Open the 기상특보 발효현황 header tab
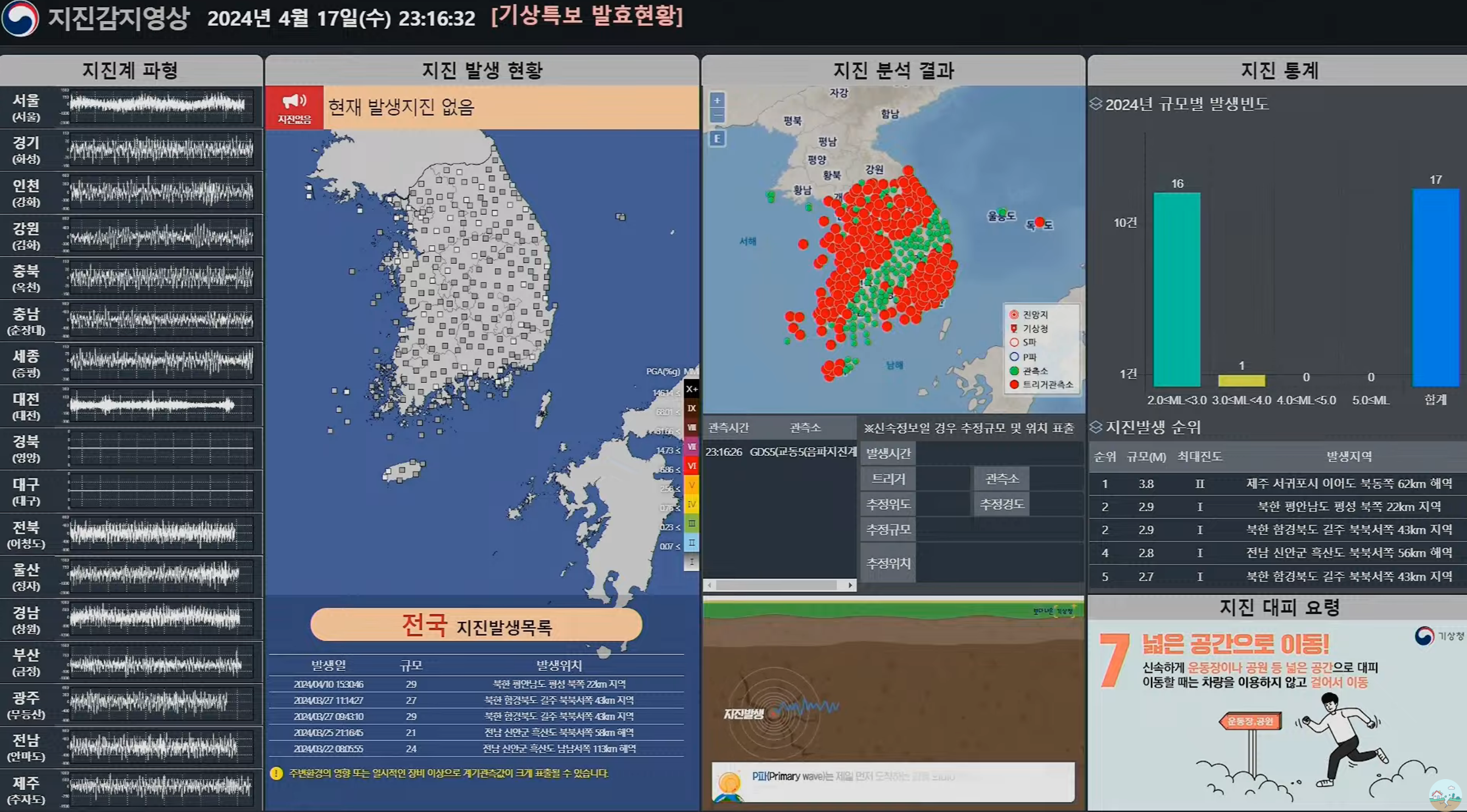 click(x=587, y=15)
